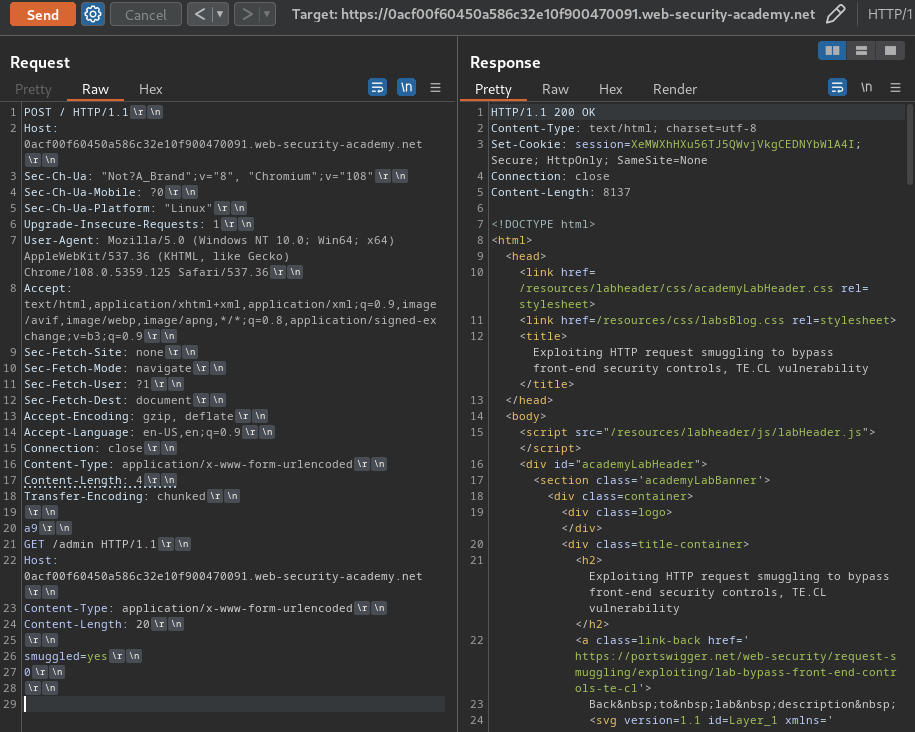Click the 'Content-Length: 8137' response header
This screenshot has height=732, width=915.
[x=560, y=192]
